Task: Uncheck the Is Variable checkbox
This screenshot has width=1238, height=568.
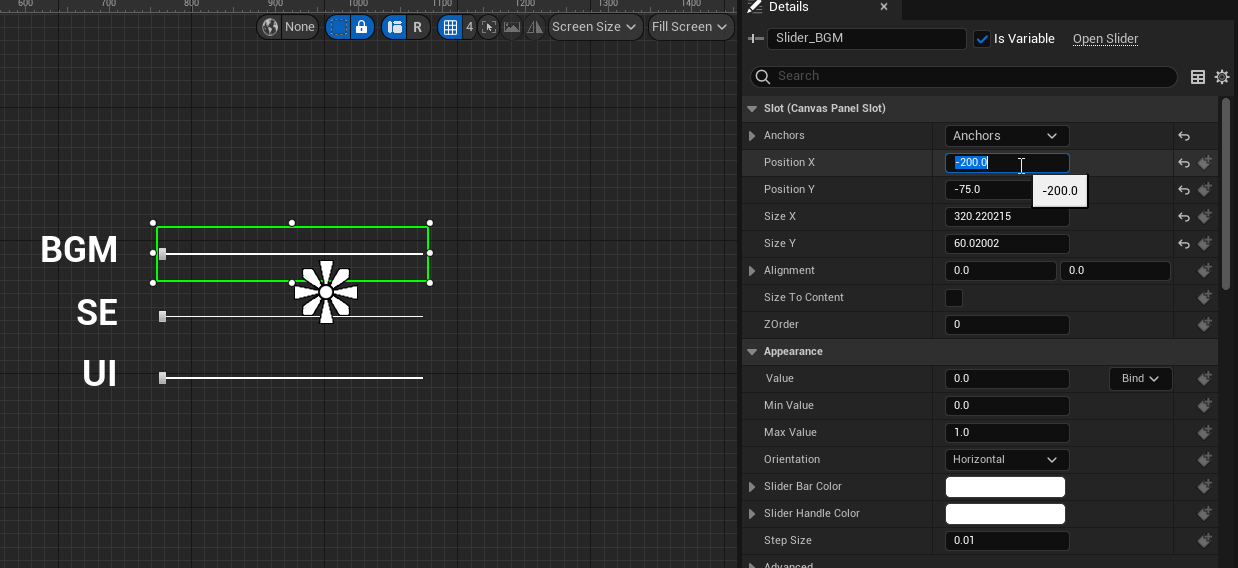Action: (982, 39)
